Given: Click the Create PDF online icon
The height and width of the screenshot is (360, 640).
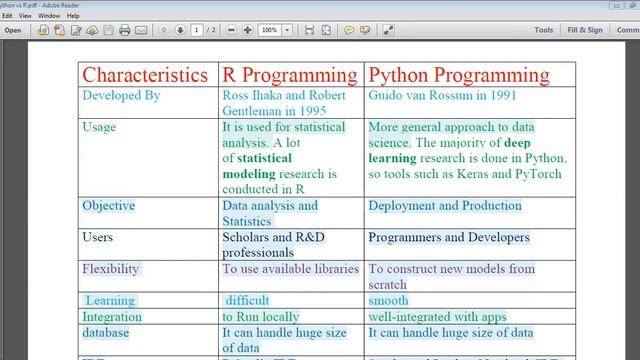Looking at the screenshot, I should [x=43, y=30].
